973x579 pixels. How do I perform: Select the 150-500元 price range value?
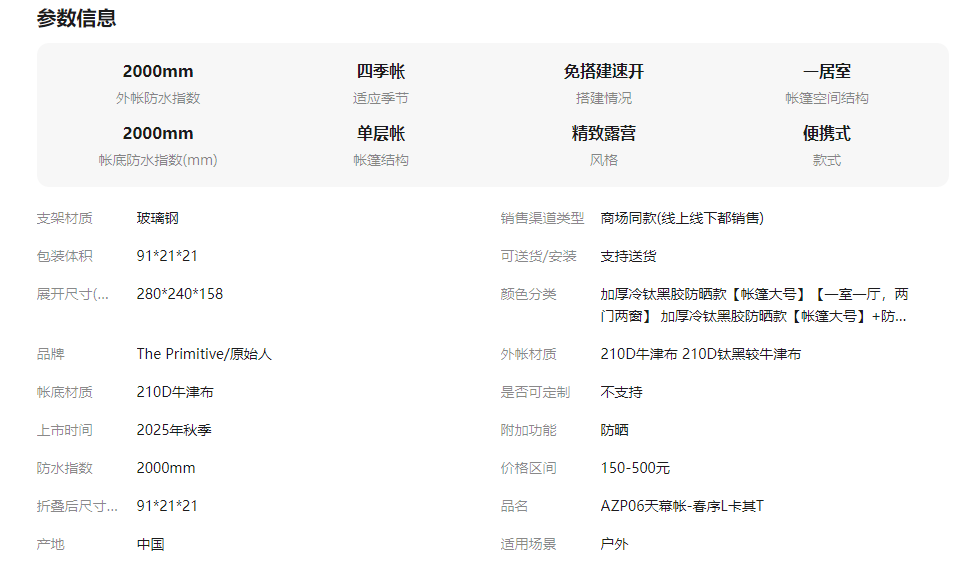(635, 468)
